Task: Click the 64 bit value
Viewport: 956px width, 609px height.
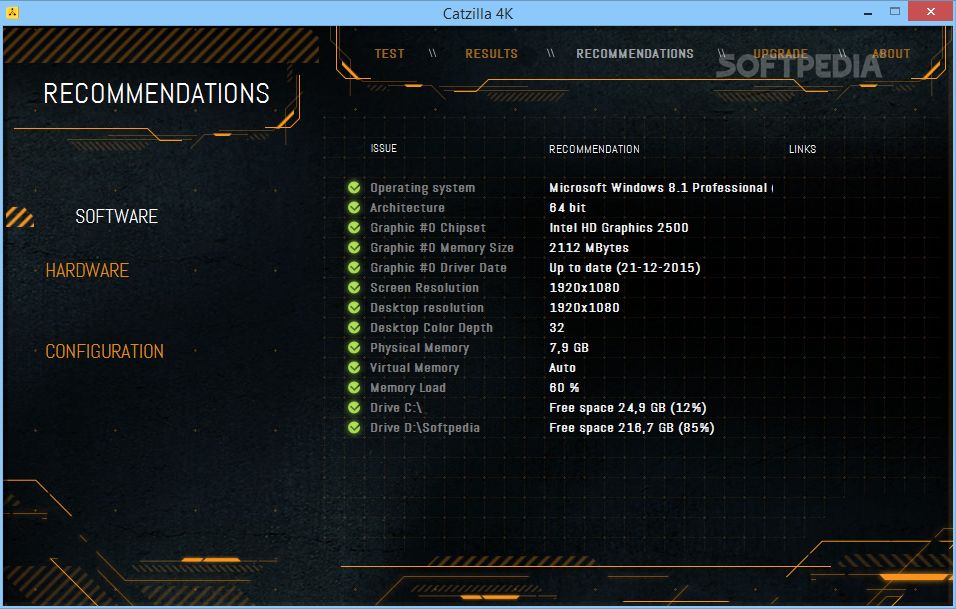Action: 568,207
